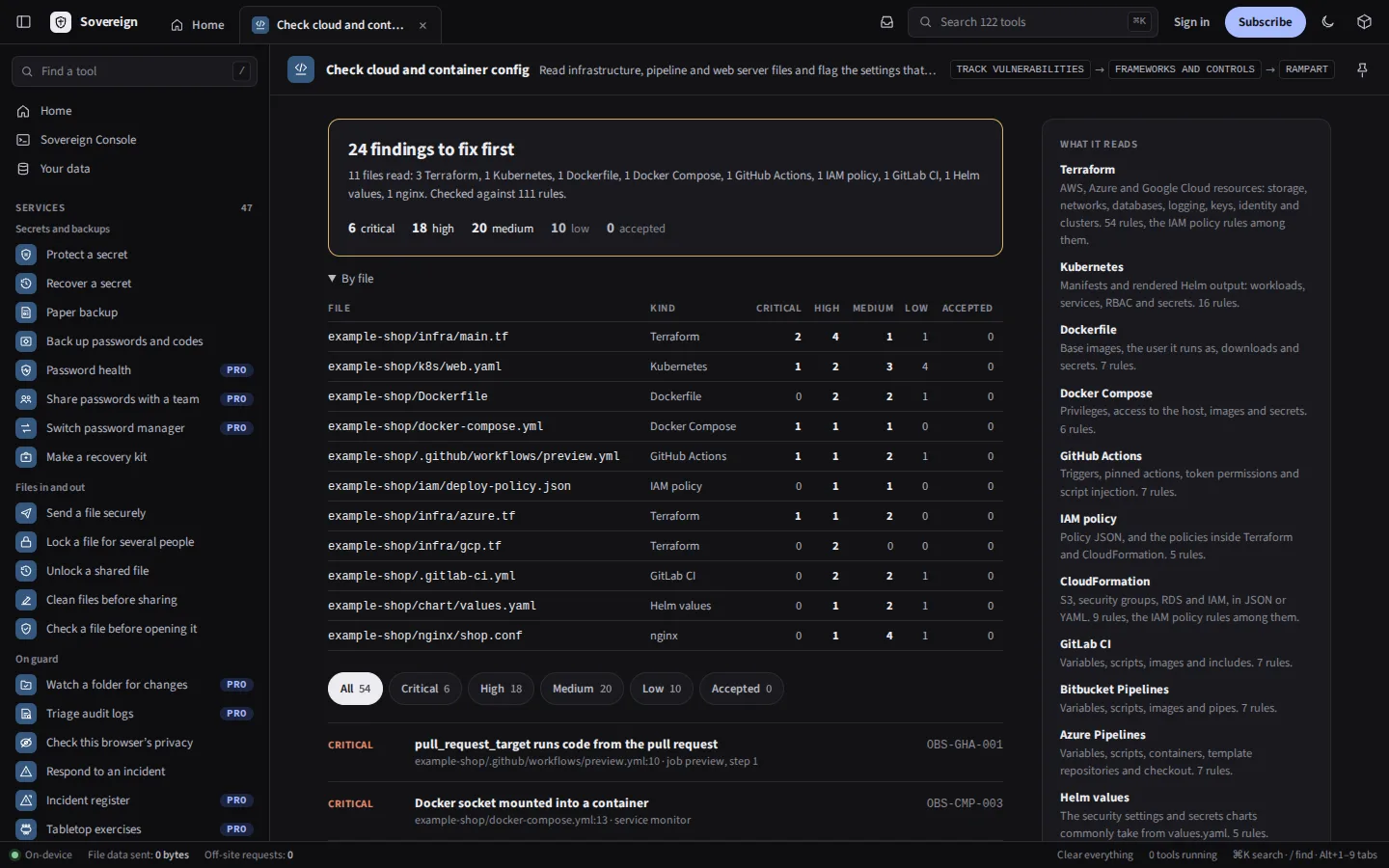Click the Sovereign shield logo
This screenshot has height=868, width=1389.
pyautogui.click(x=61, y=22)
